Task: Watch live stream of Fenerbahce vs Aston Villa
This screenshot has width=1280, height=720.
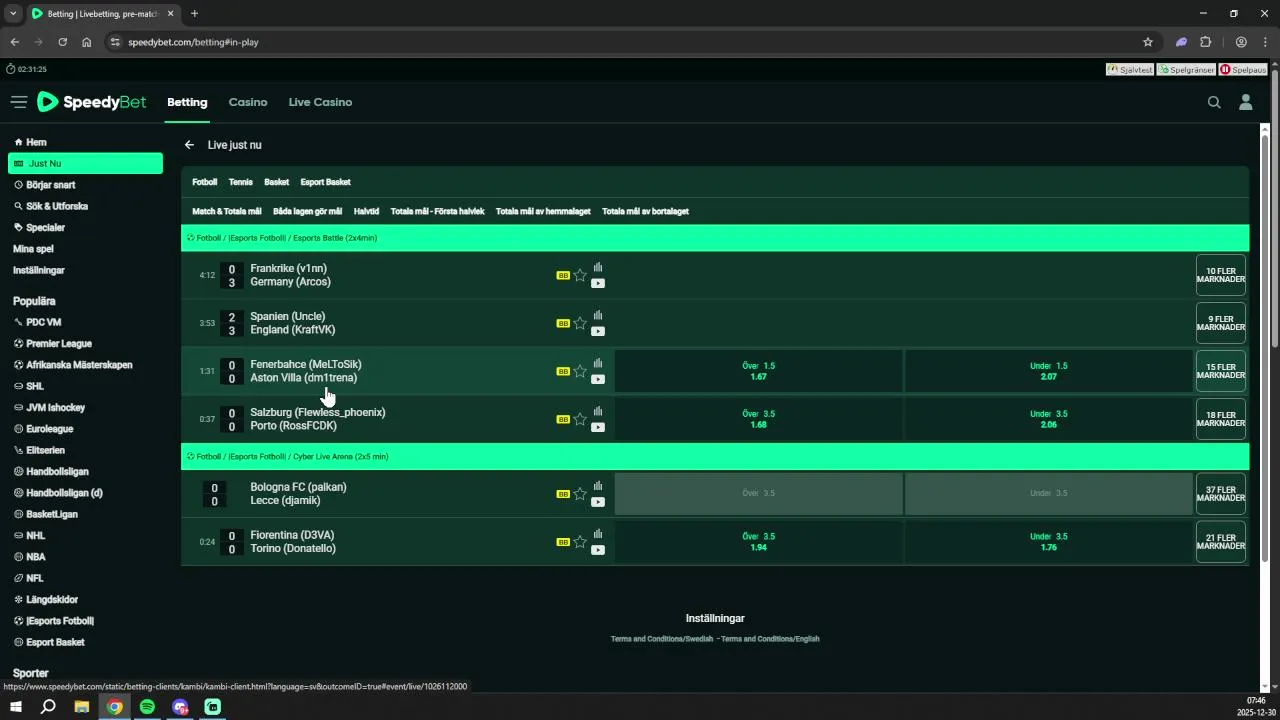Action: [x=598, y=379]
